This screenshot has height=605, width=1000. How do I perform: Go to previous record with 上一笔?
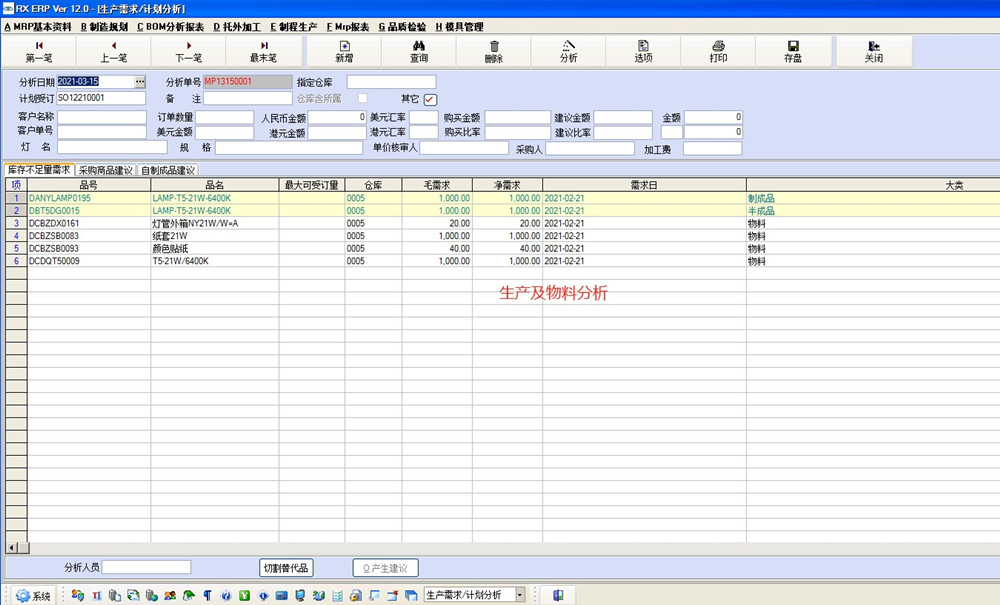click(113, 46)
